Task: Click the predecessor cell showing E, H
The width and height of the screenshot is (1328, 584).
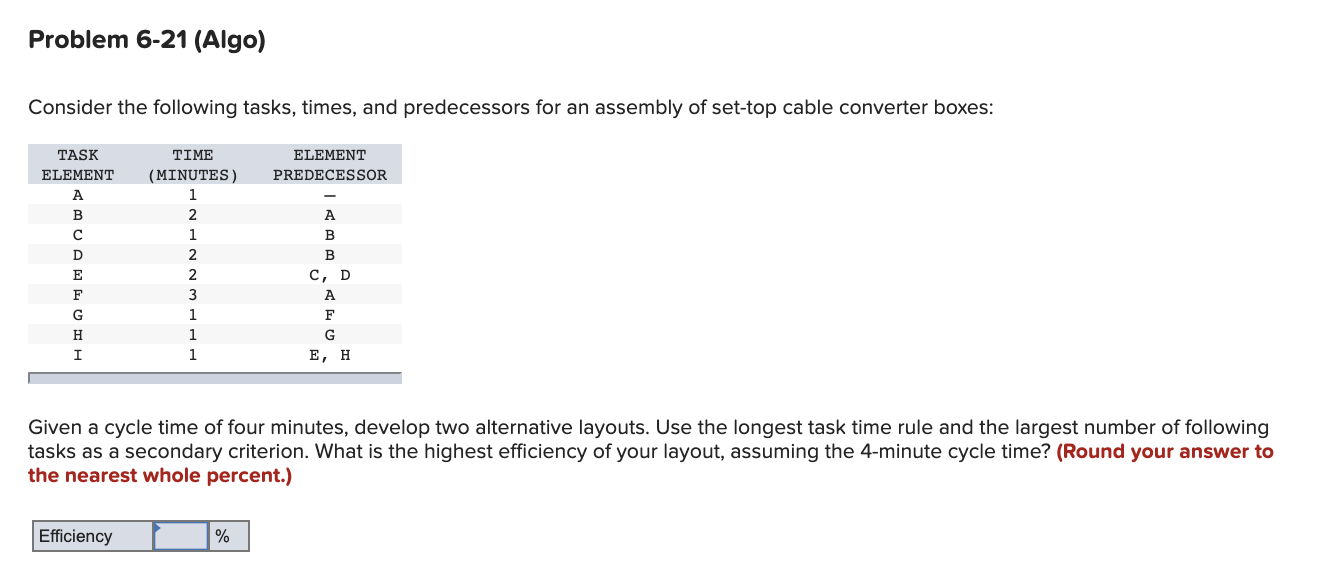Action: coord(330,354)
